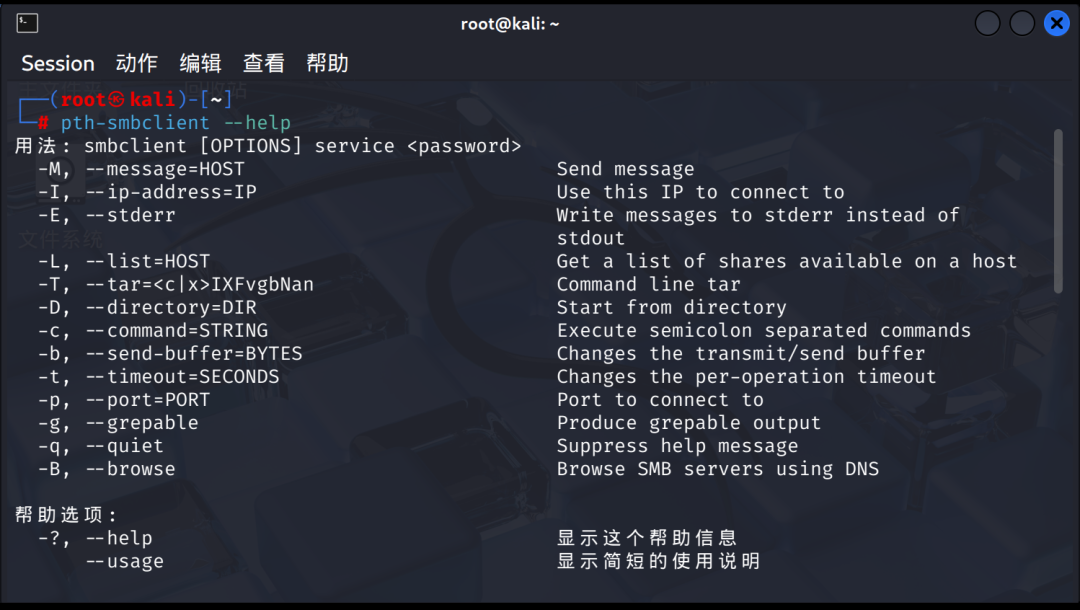
Task: Click the pth-smbclient --help command text
Action: pyautogui.click(x=176, y=123)
